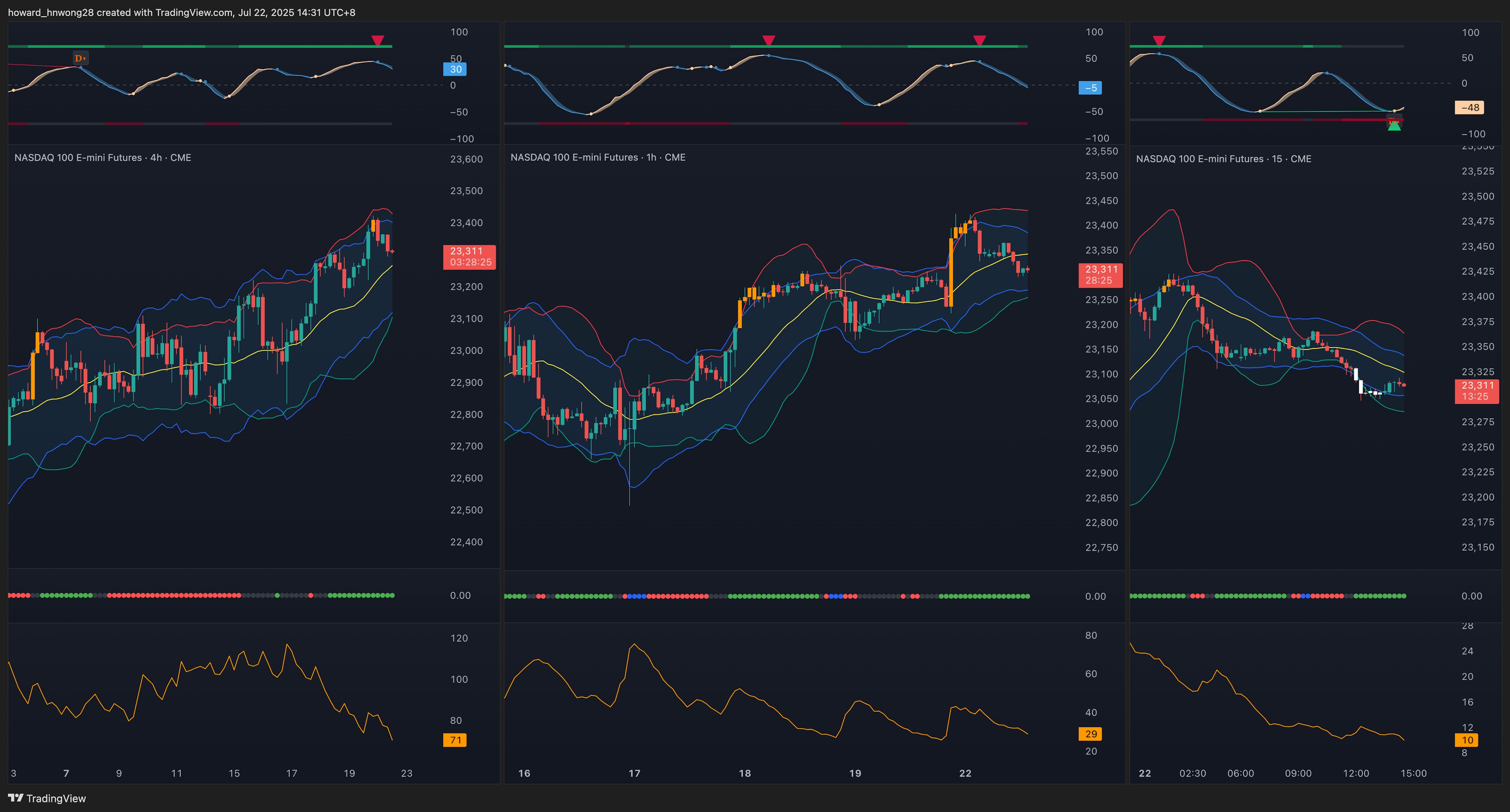The height and width of the screenshot is (812, 1510).
Task: Click the TradingView logo at the bottom
Action: click(47, 798)
